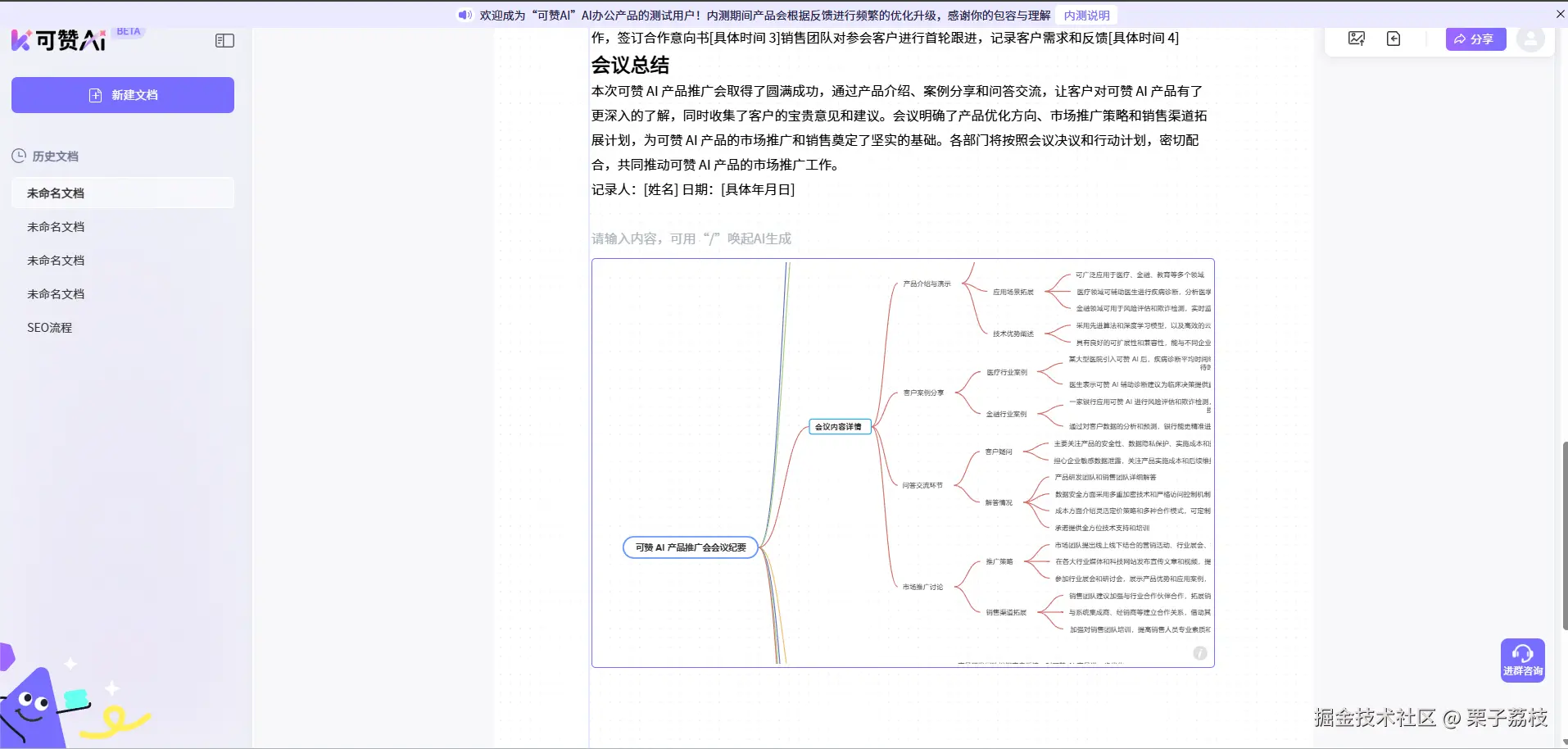Create a new document with 新建文档
Viewport: 1568px width, 749px height.
pos(123,95)
